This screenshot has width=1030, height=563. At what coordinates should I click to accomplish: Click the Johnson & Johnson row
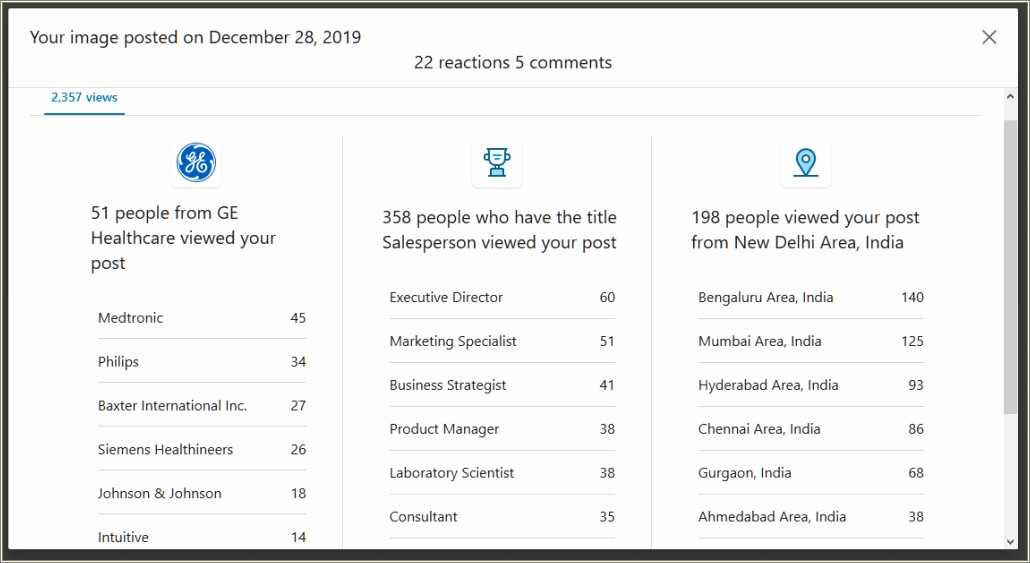tap(202, 493)
